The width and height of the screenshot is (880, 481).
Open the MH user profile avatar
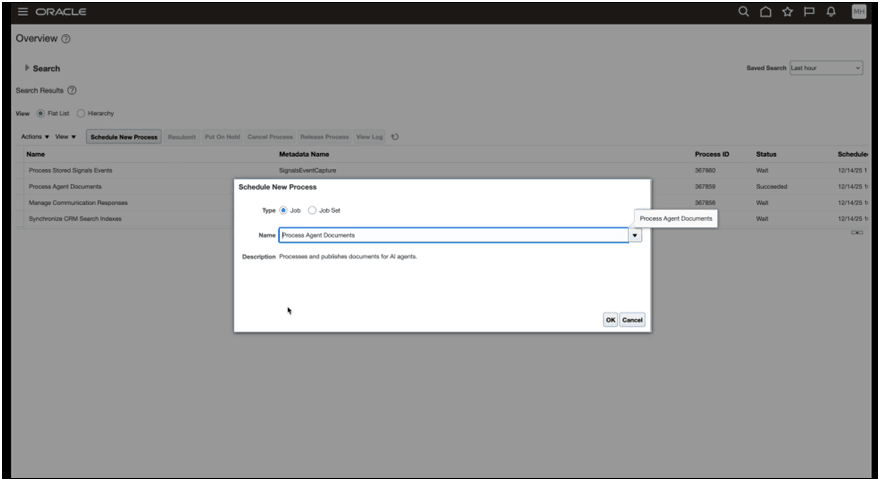859,12
